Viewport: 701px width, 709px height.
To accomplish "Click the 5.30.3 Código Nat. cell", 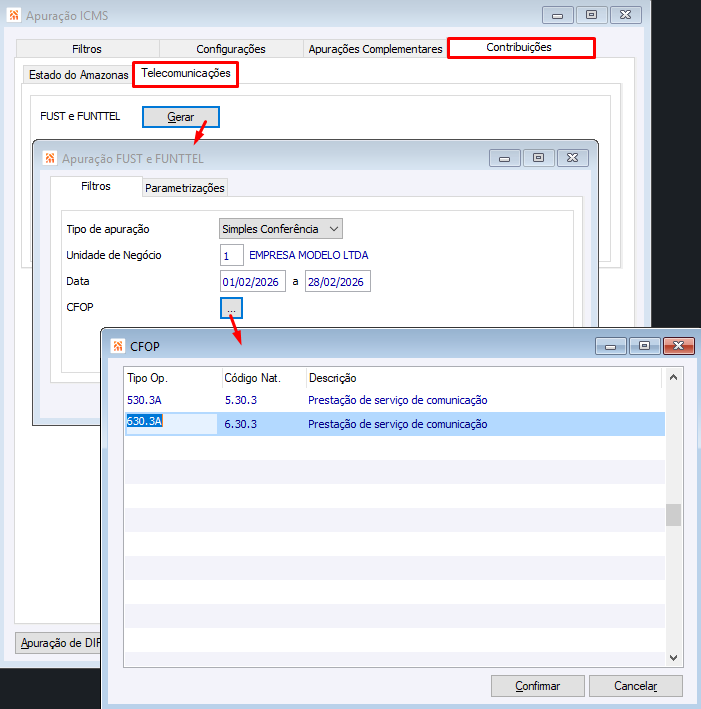I will pyautogui.click(x=241, y=400).
